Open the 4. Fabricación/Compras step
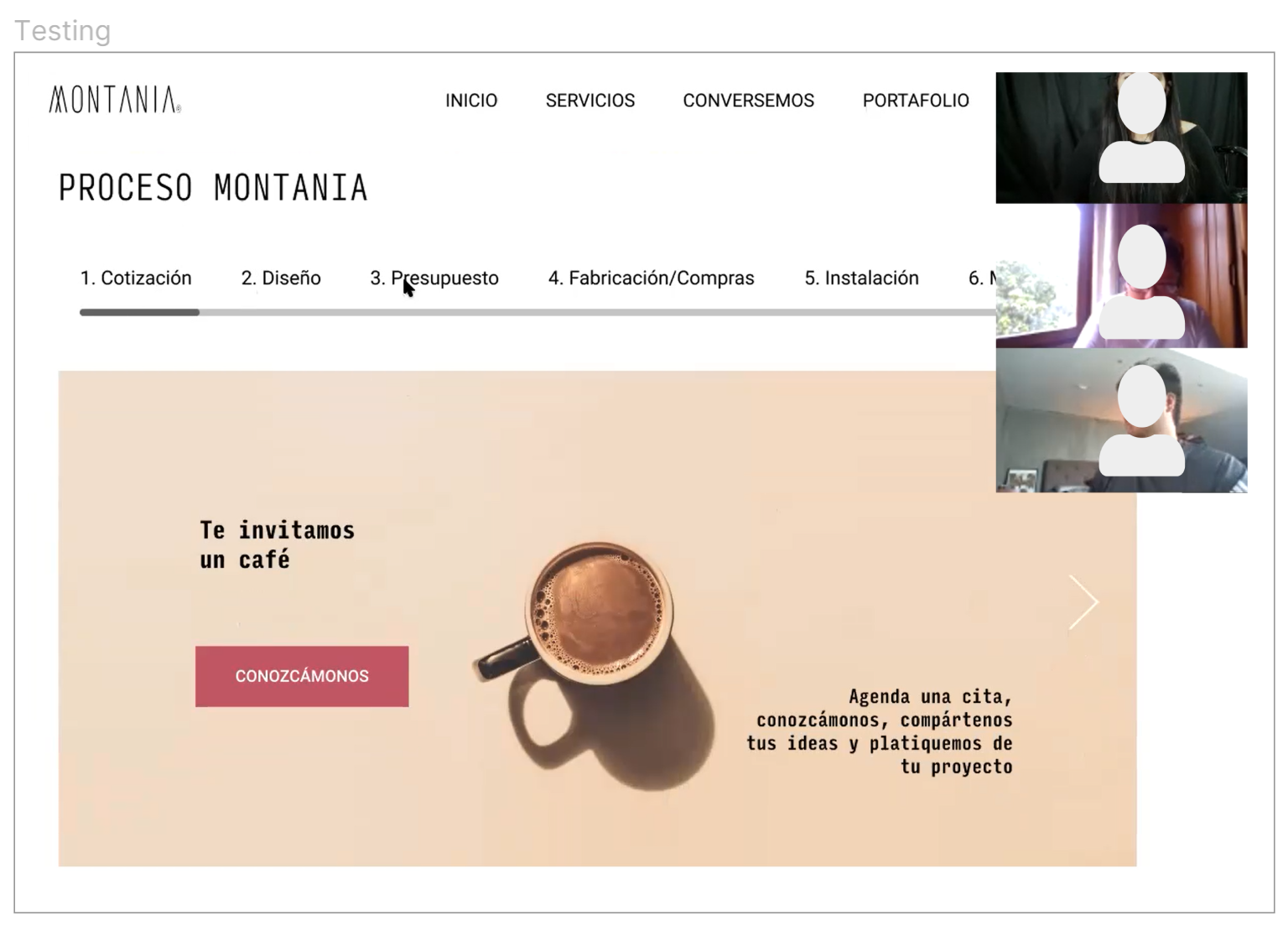 click(x=652, y=278)
